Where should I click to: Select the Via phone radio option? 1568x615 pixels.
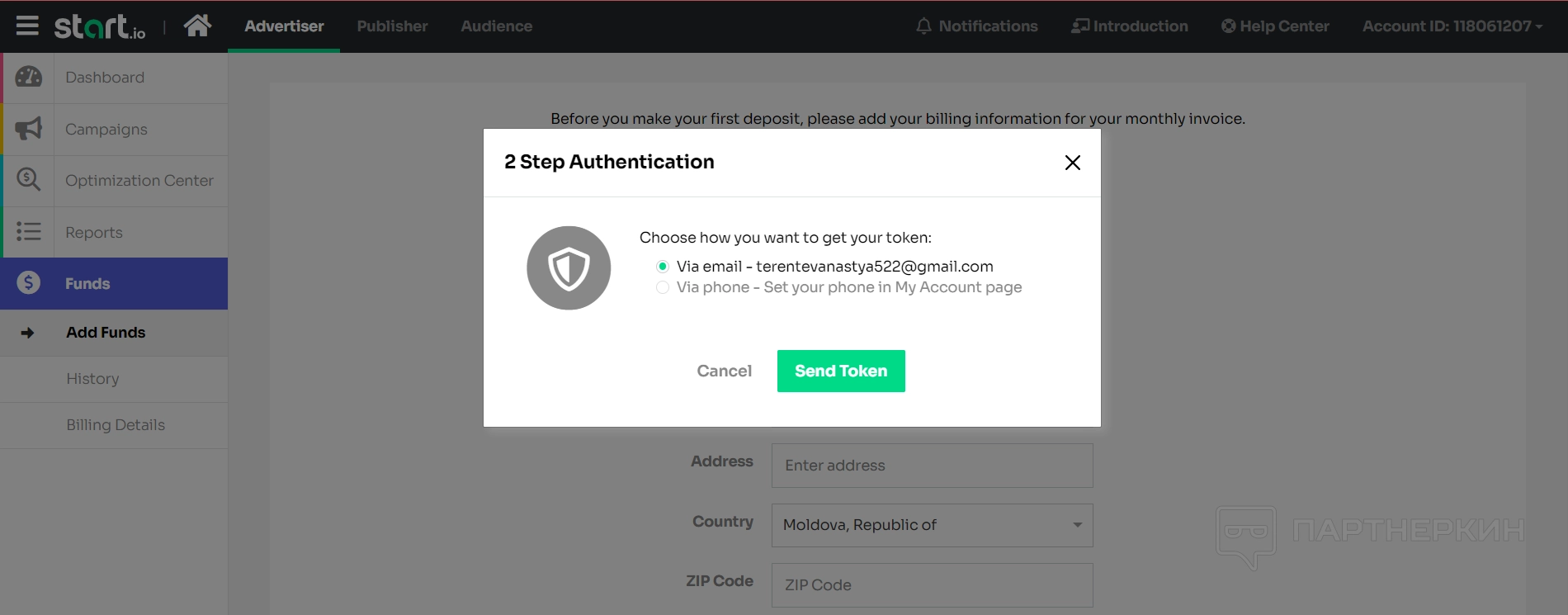[x=663, y=287]
